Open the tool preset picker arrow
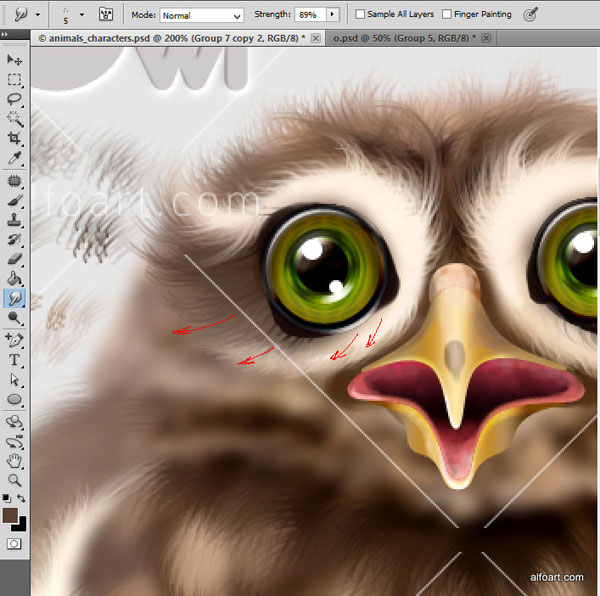The image size is (600, 596). point(38,15)
